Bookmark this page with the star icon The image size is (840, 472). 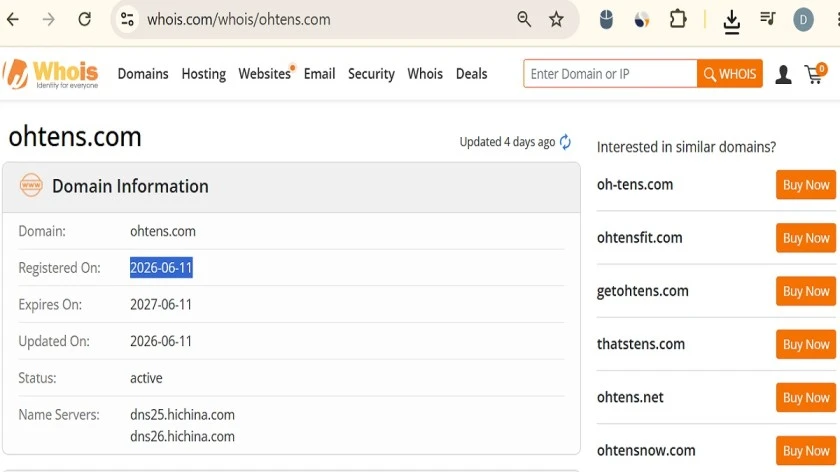click(x=557, y=20)
